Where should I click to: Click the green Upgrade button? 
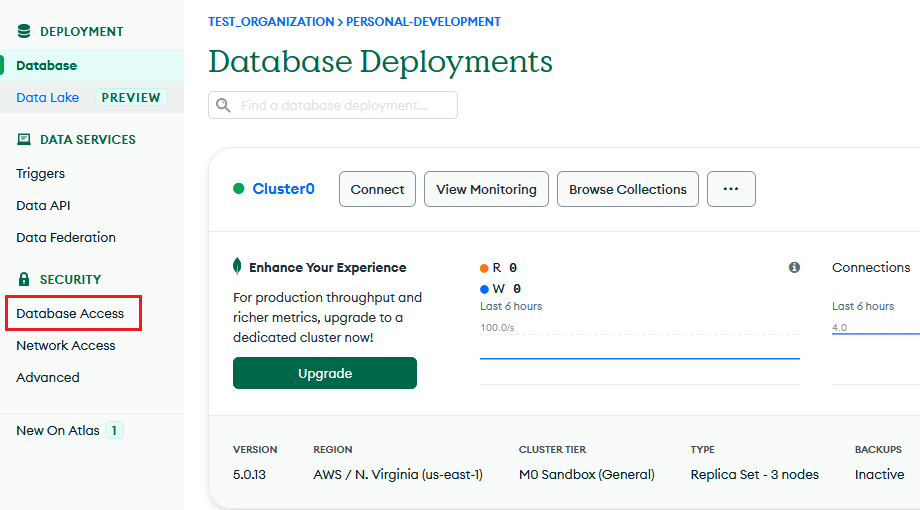click(325, 373)
